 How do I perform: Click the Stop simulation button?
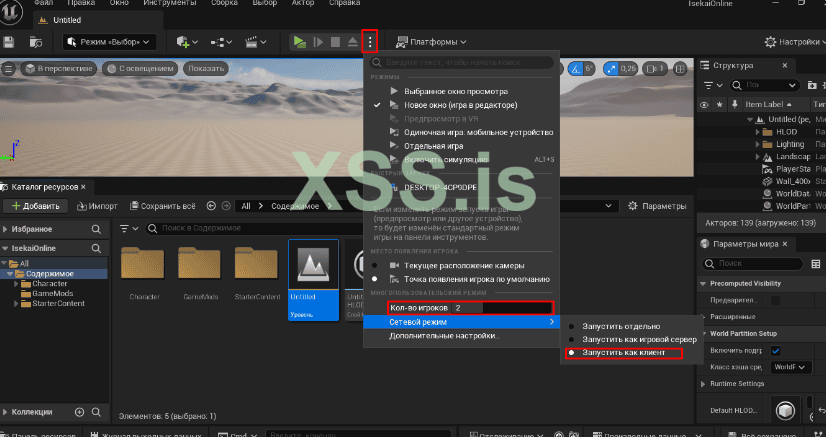335,41
